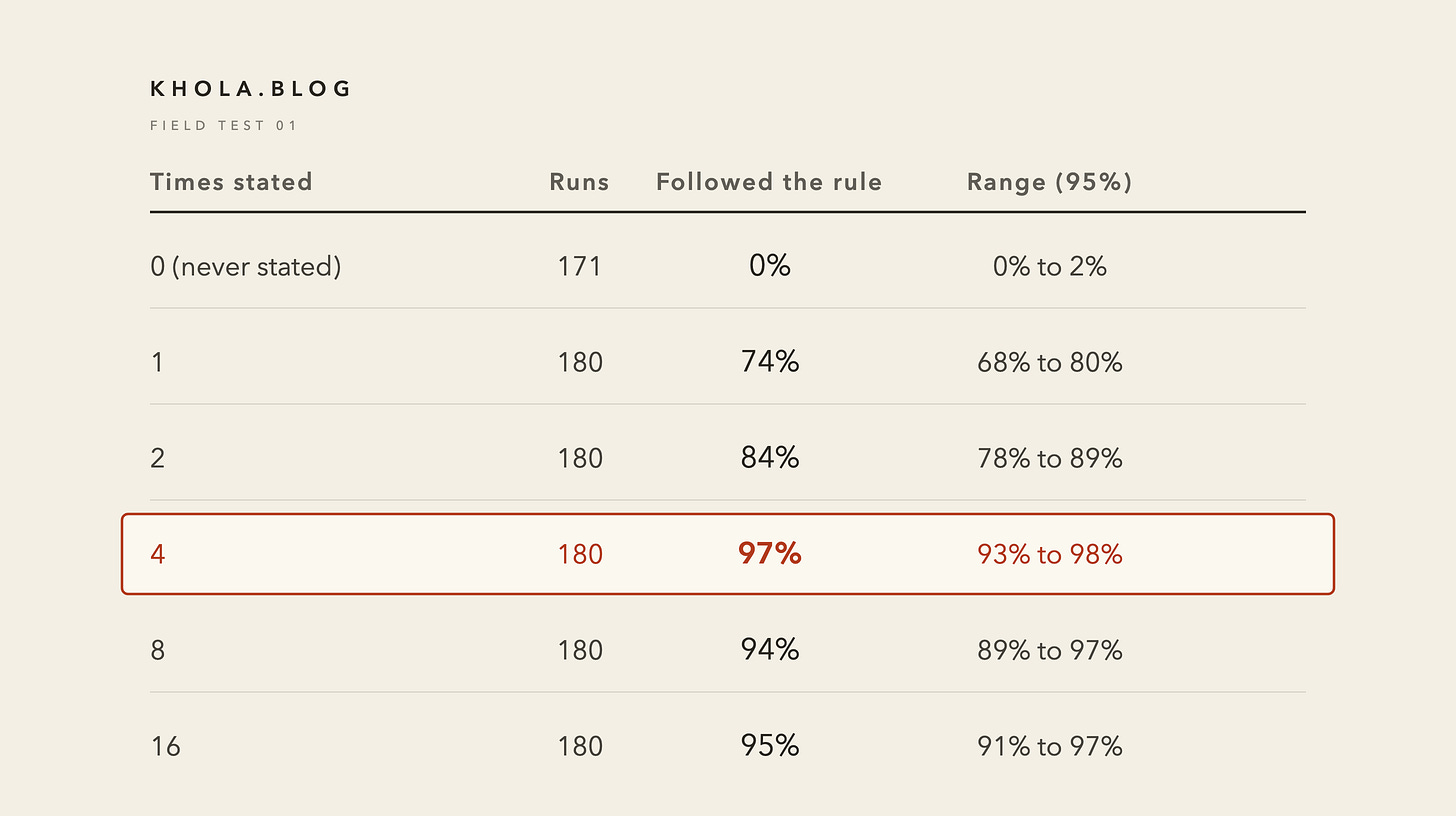Select the FIELD TEST 01 subtitle

224,126
